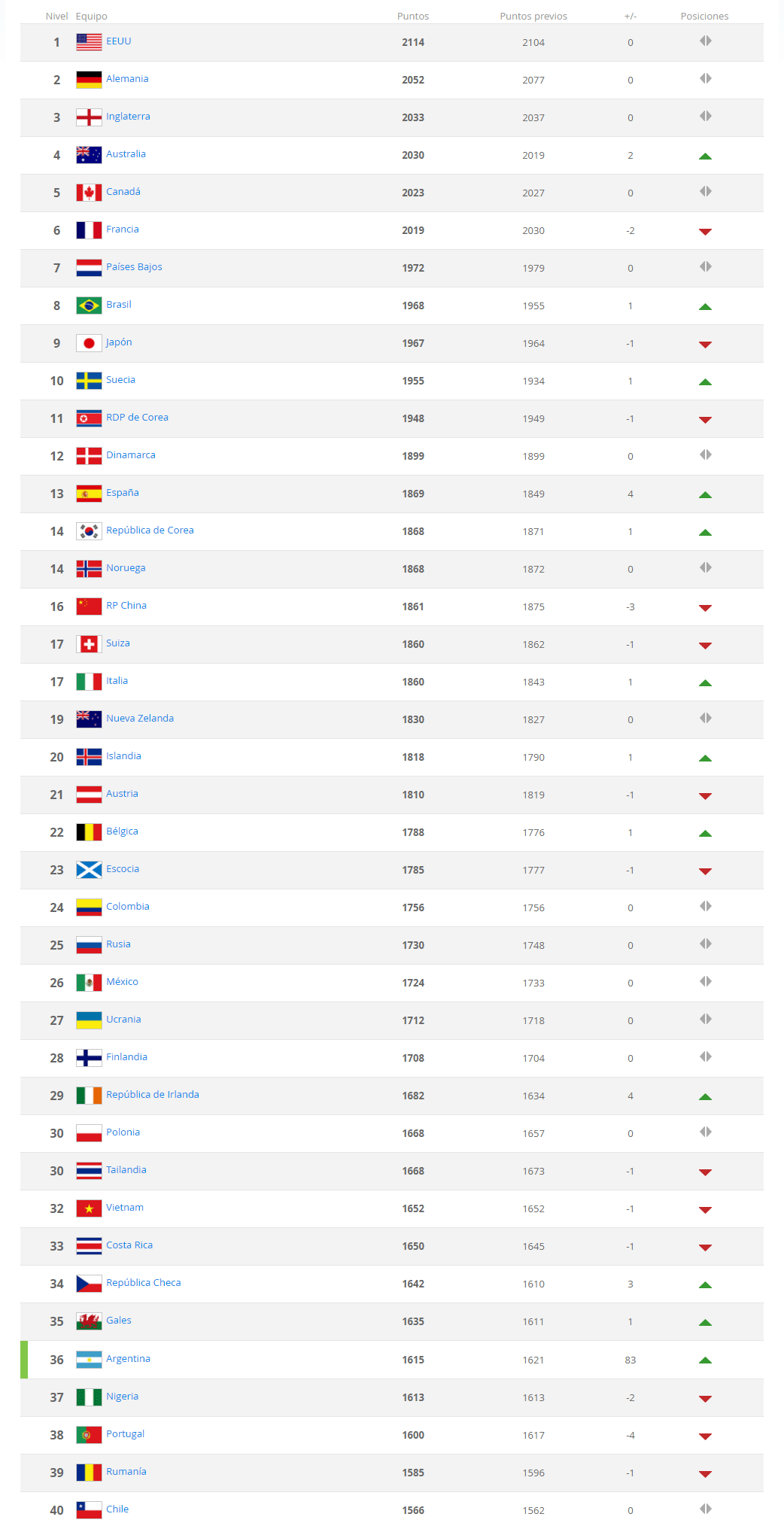Click the Japón flag icon

point(89,343)
